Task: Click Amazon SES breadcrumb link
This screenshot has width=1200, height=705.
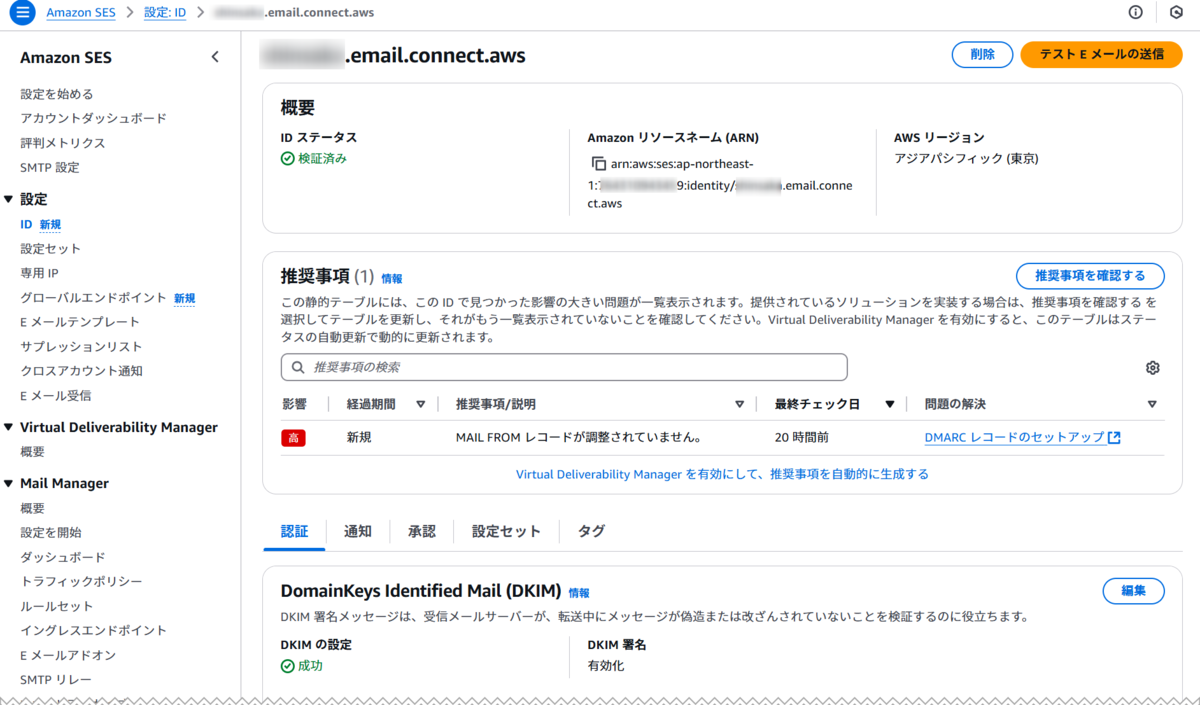Action: [x=81, y=13]
